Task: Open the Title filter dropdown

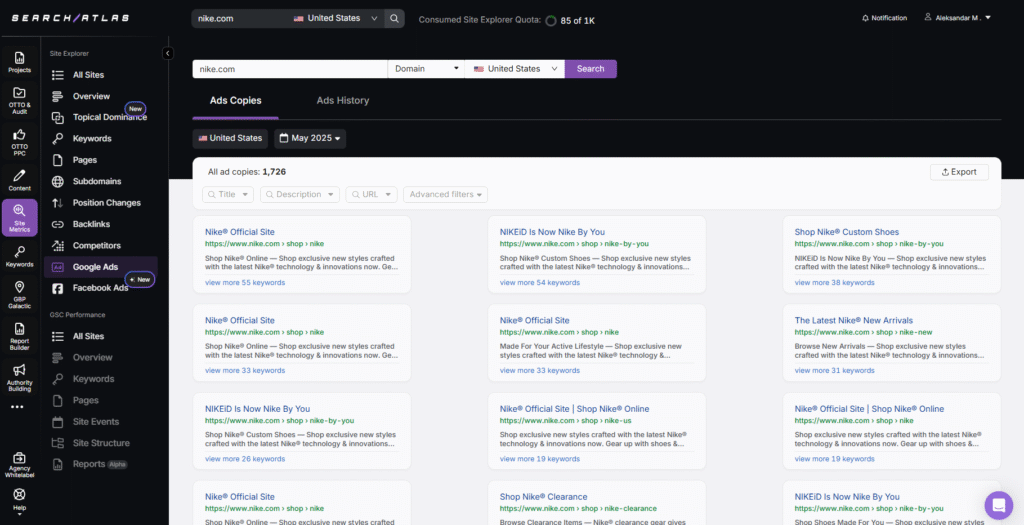Action: coord(227,195)
